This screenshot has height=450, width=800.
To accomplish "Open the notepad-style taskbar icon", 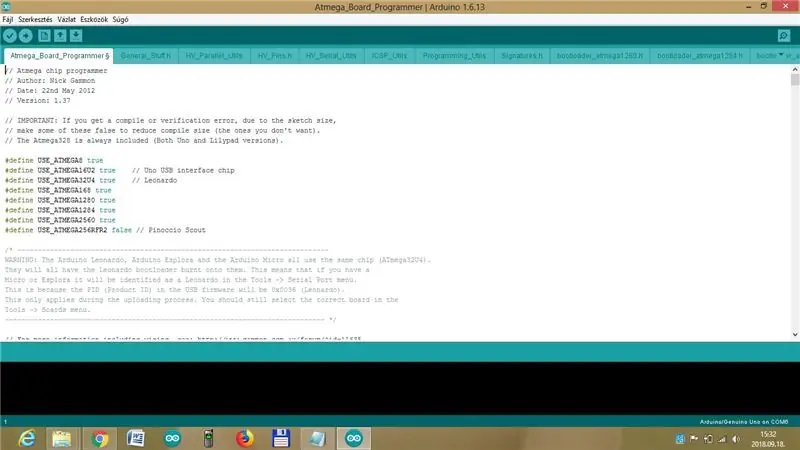I will coord(317,438).
